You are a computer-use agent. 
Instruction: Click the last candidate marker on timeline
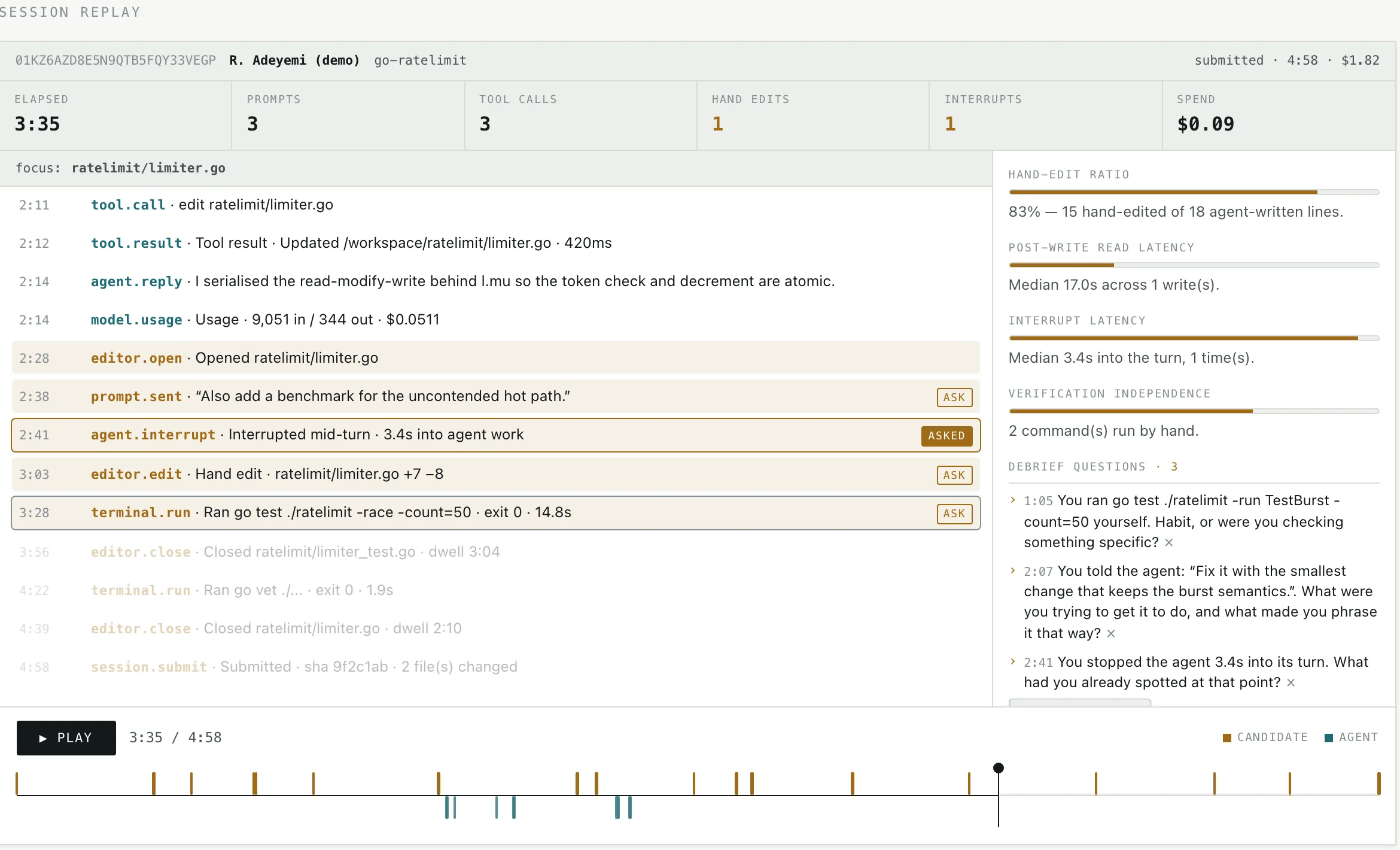point(1378,784)
